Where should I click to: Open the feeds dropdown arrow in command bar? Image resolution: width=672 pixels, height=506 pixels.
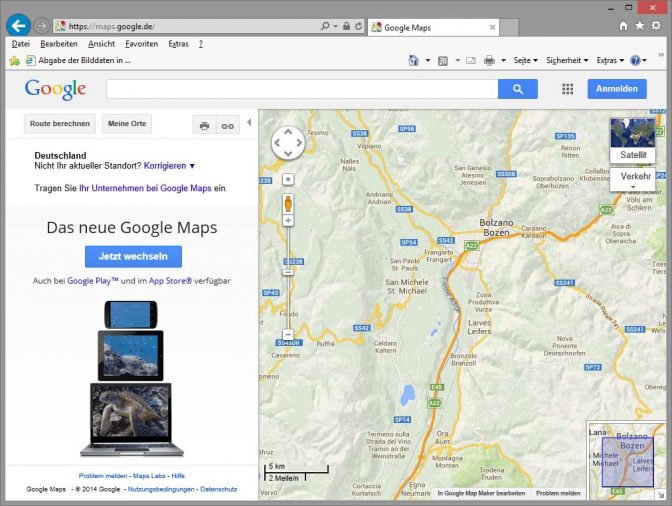pos(457,61)
